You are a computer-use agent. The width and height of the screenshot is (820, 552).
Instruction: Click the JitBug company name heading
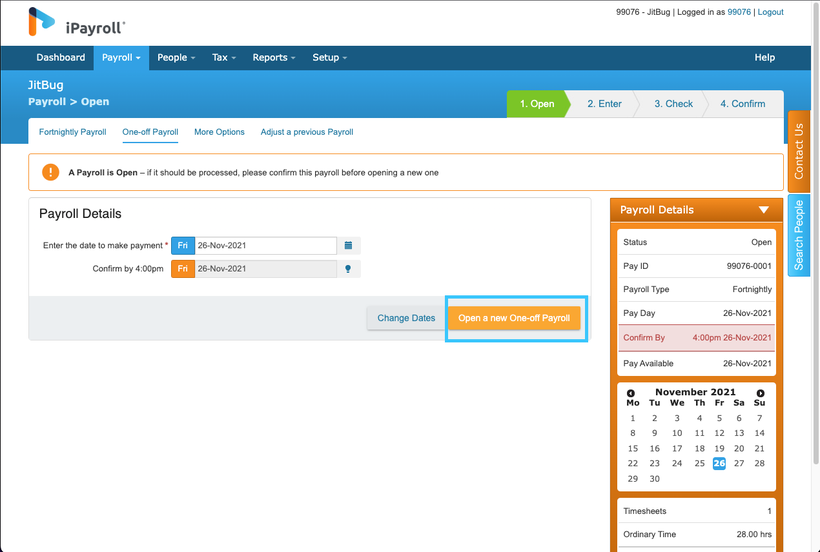[45, 85]
